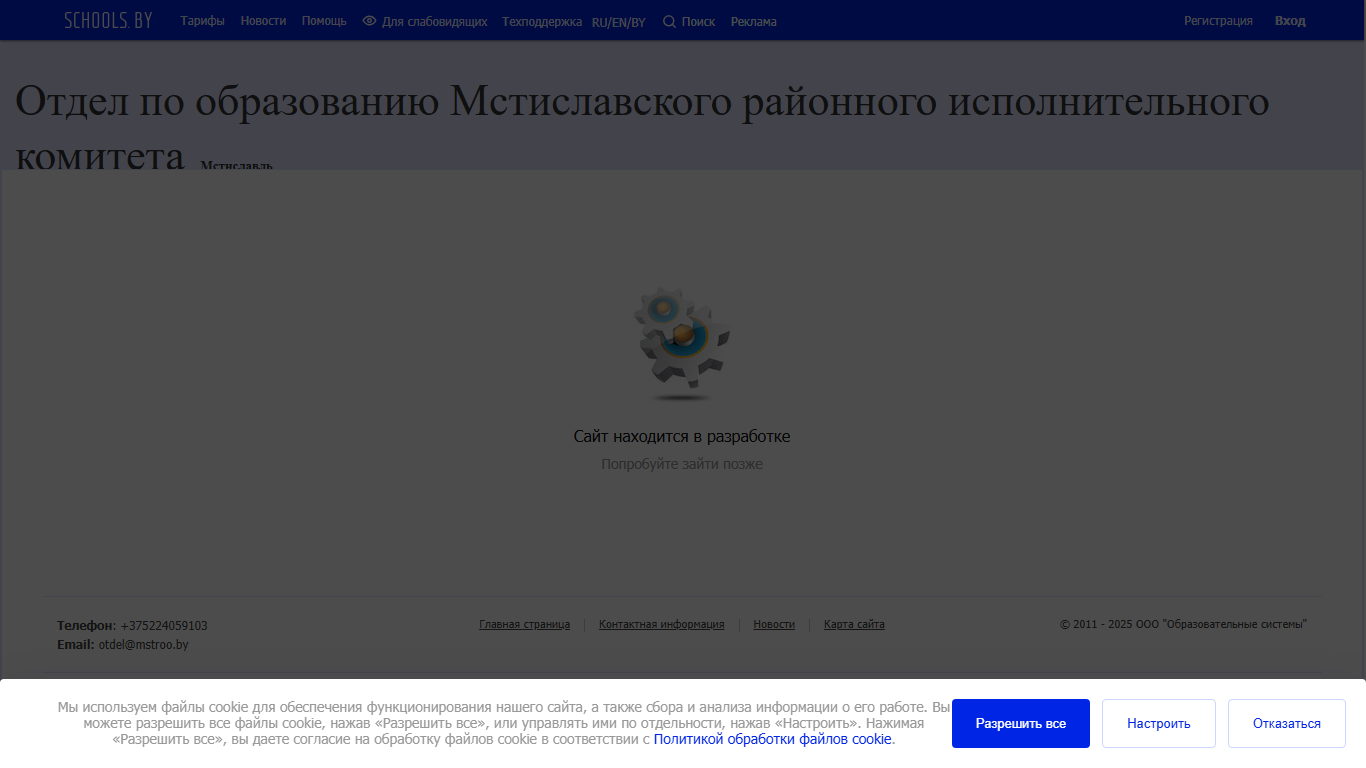Switch language via RU/EN/BY
The image size is (1366, 768).
coord(619,22)
